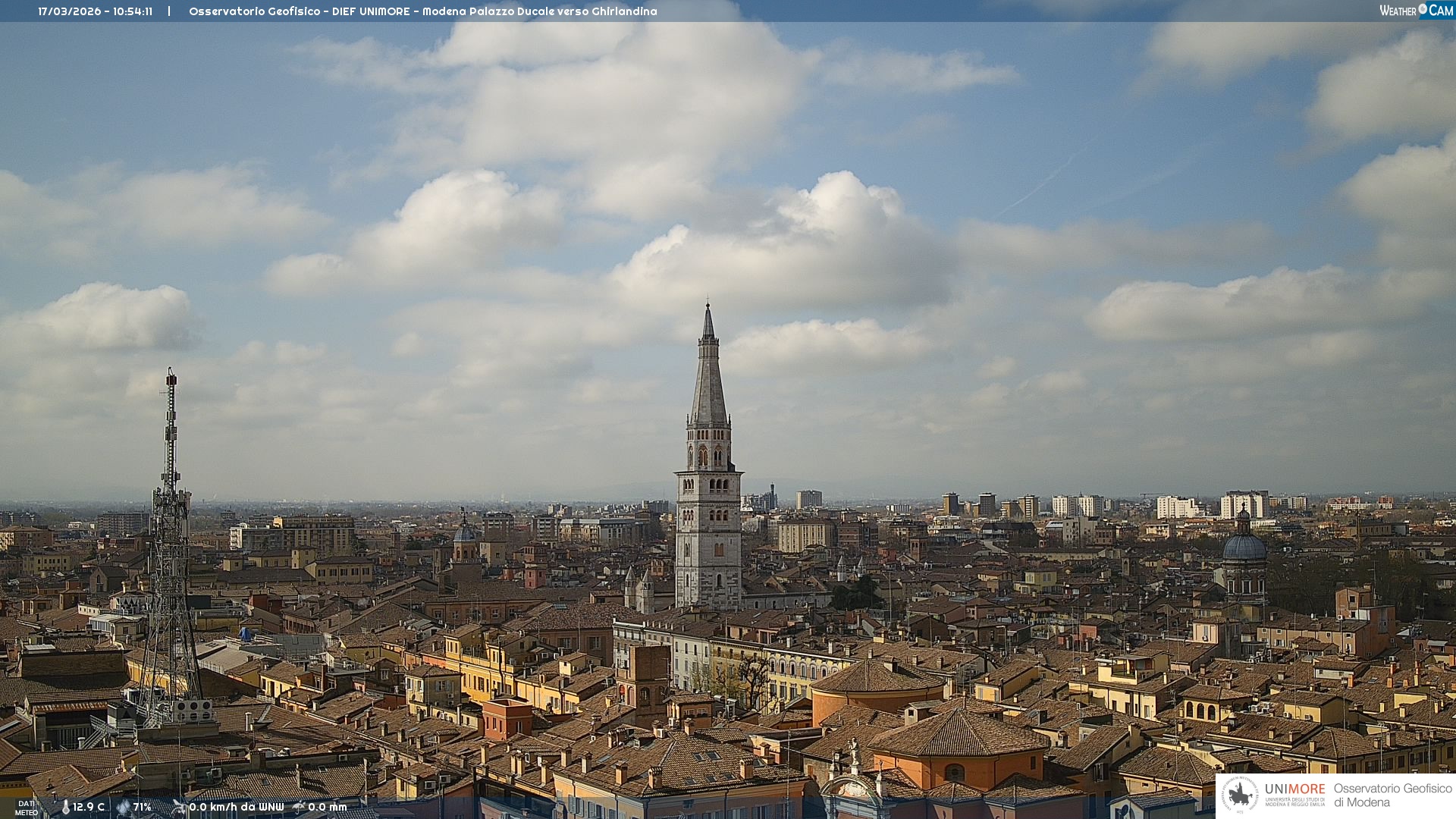Click the wind anemometer icon
Image resolution: width=1456 pixels, height=819 pixels.
click(x=179, y=807)
